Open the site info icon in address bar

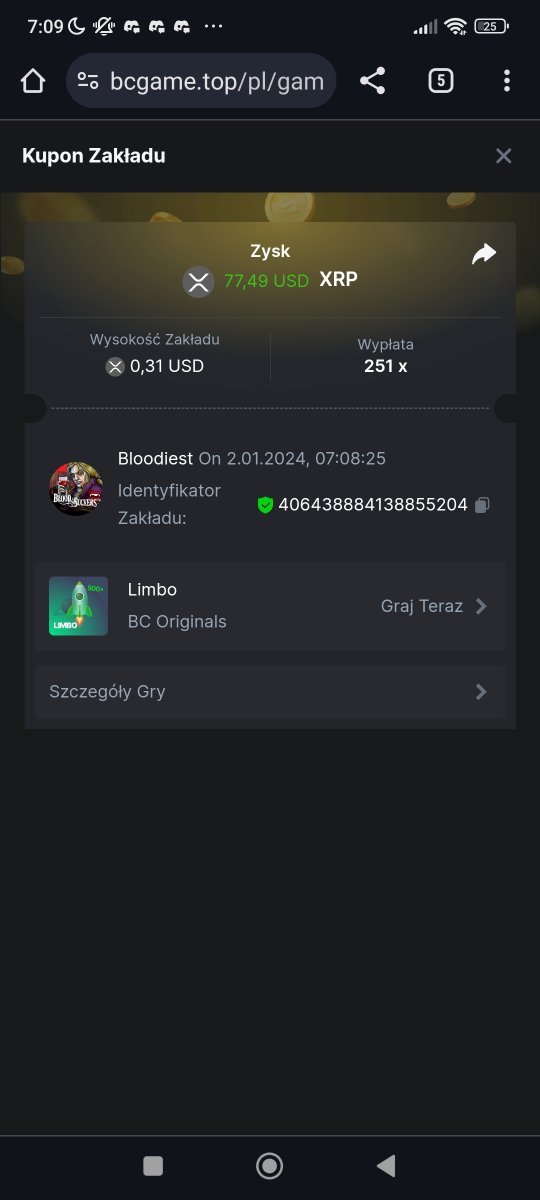click(88, 81)
